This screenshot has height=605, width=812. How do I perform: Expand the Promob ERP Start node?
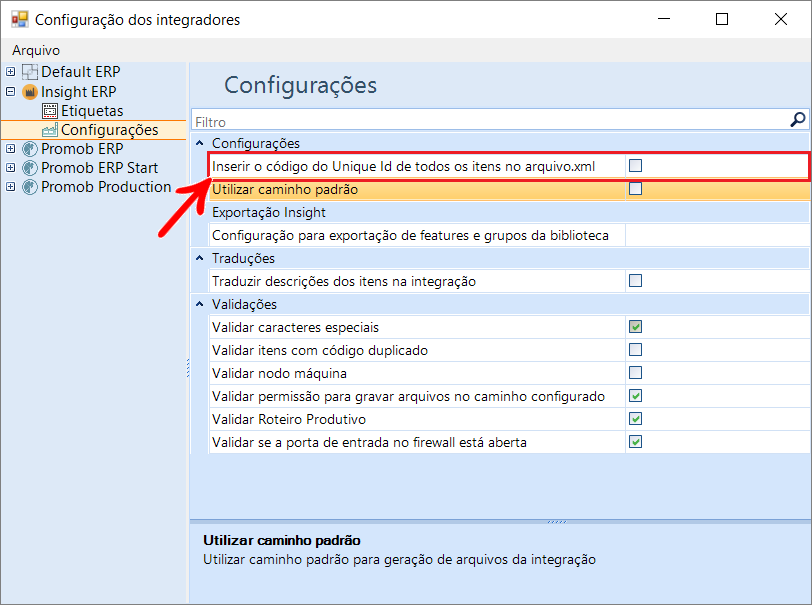(x=10, y=168)
